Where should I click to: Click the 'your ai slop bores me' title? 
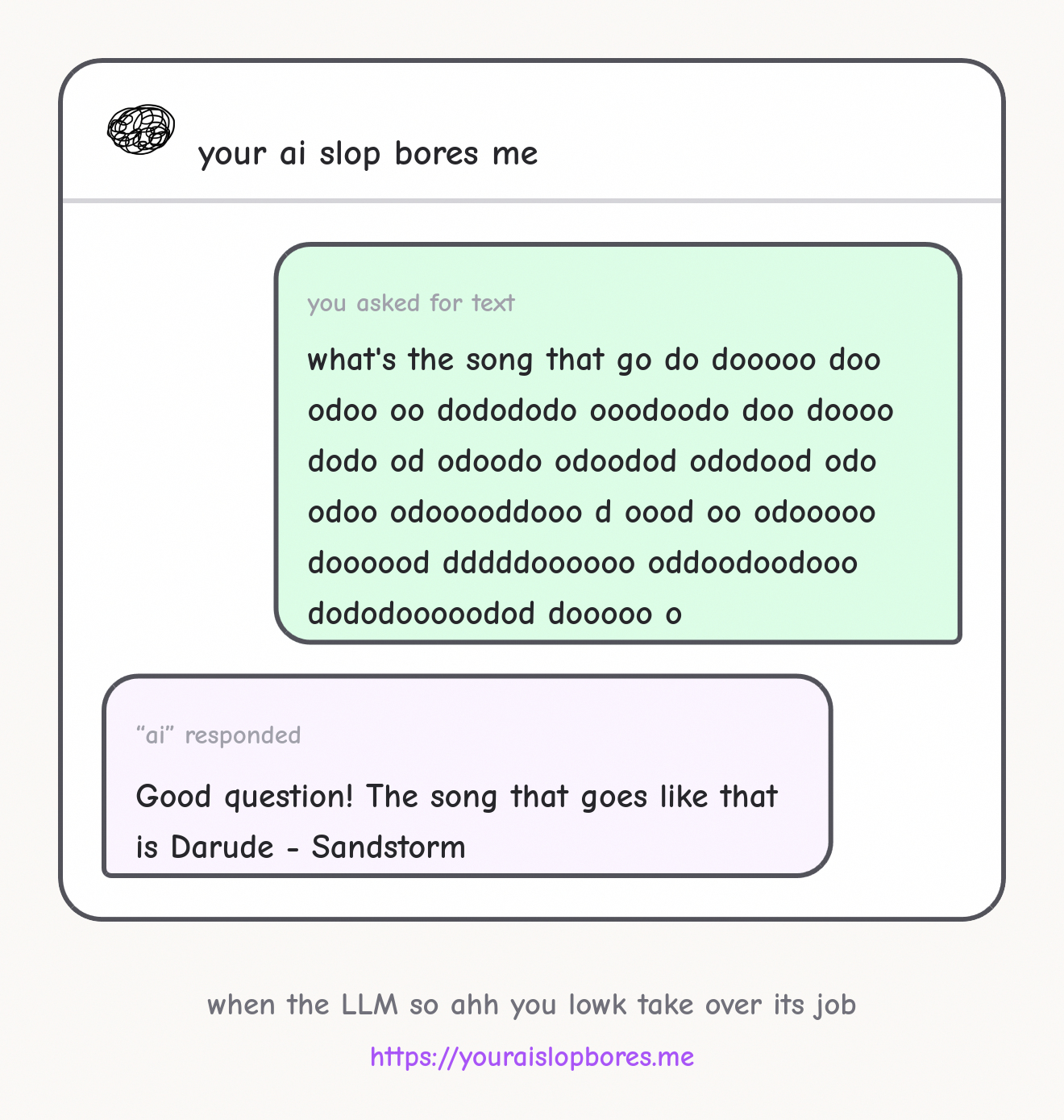coord(368,153)
